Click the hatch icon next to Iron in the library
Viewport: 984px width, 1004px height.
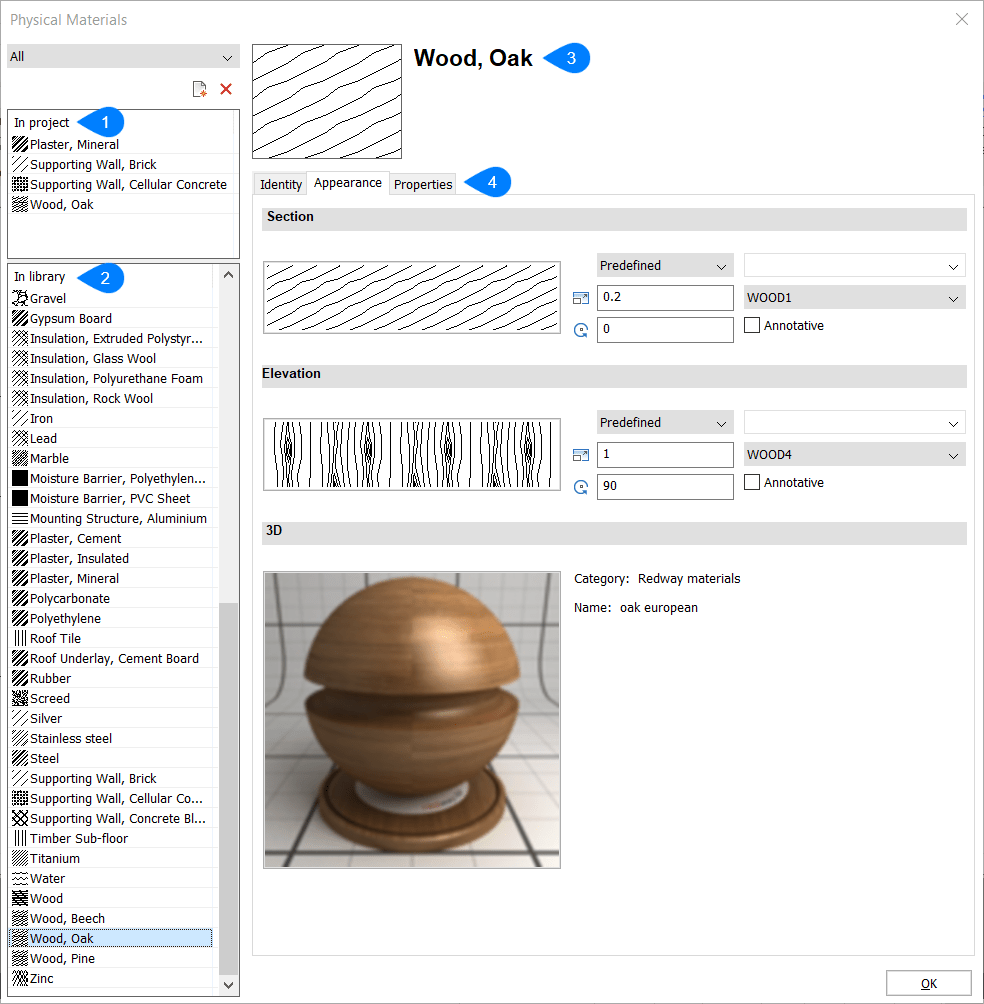coord(21,418)
